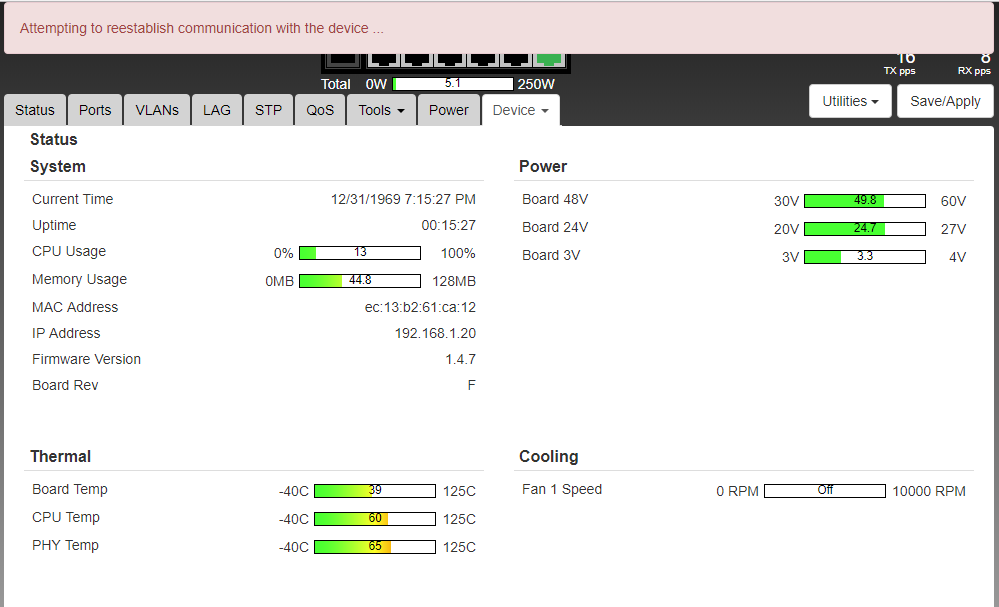Click the total PoE power usage bar
This screenshot has height=607, width=999.
click(453, 84)
